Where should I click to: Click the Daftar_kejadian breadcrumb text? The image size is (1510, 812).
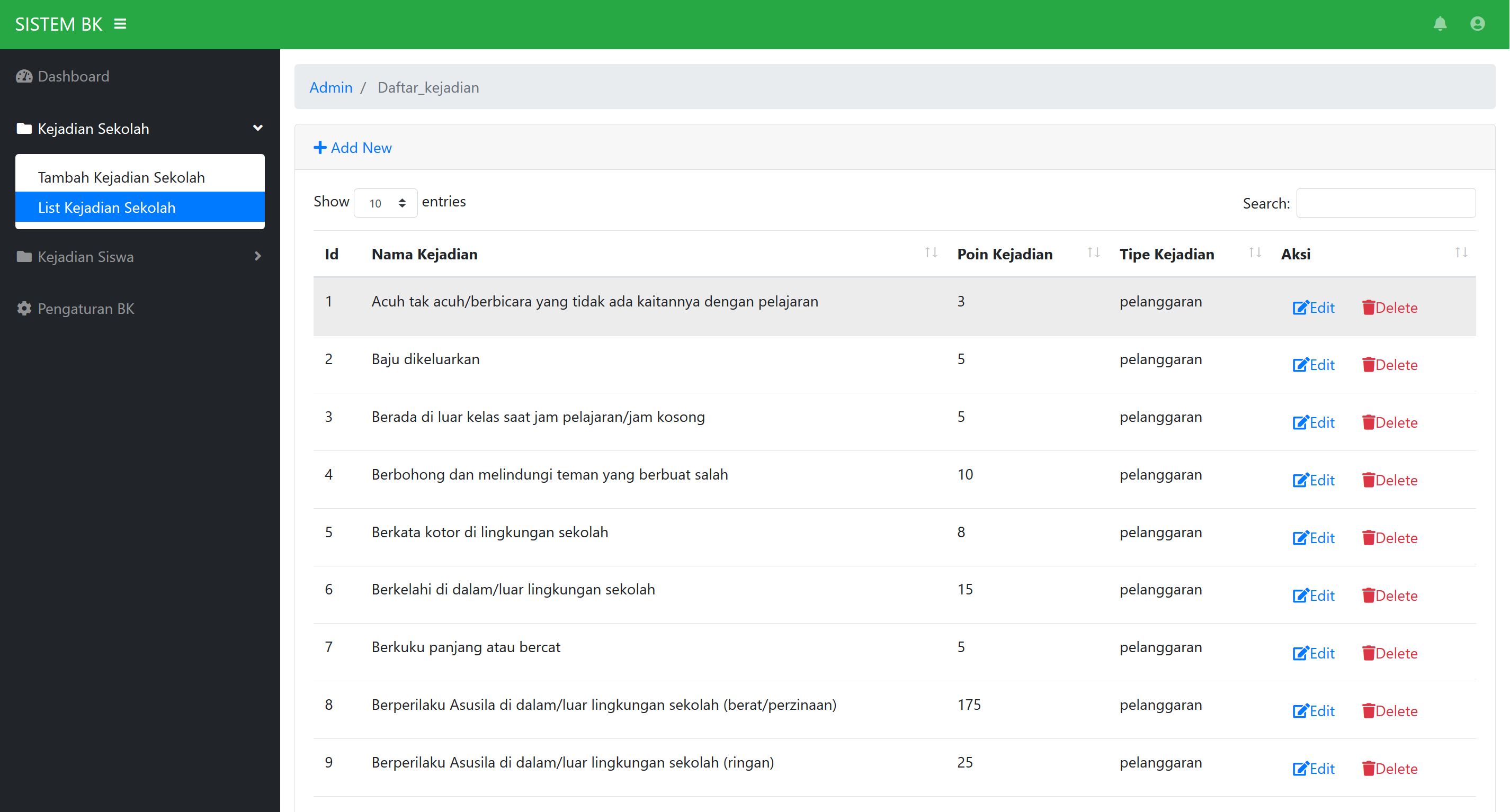pyautogui.click(x=428, y=87)
